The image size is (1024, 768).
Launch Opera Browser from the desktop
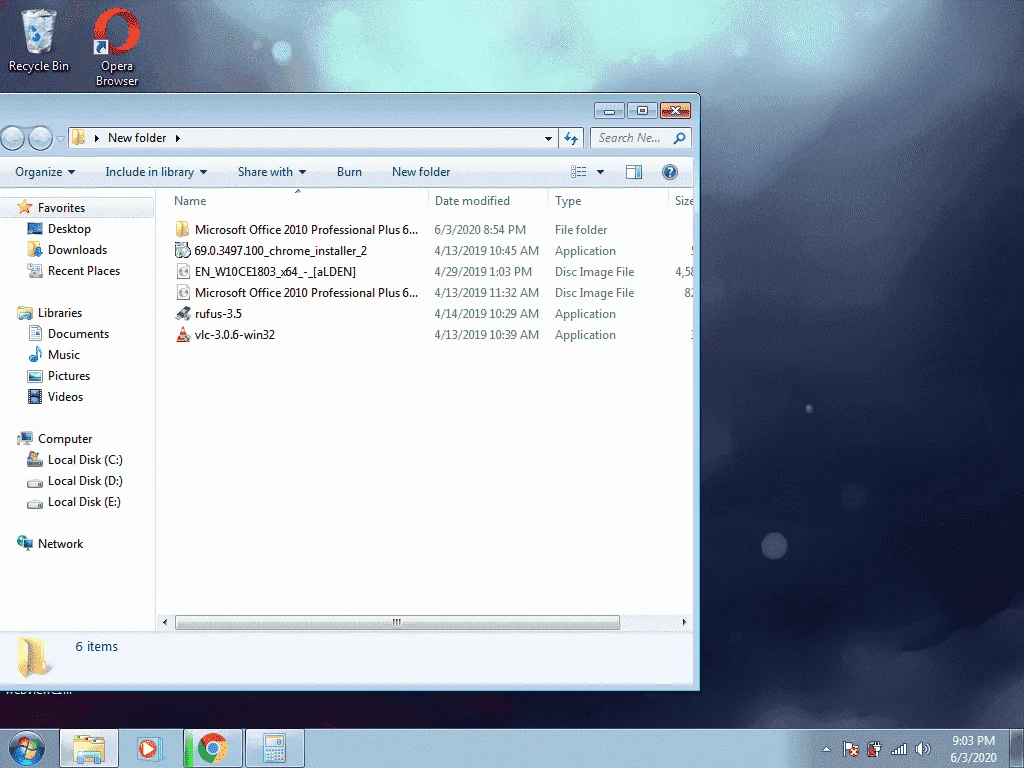coord(116,47)
